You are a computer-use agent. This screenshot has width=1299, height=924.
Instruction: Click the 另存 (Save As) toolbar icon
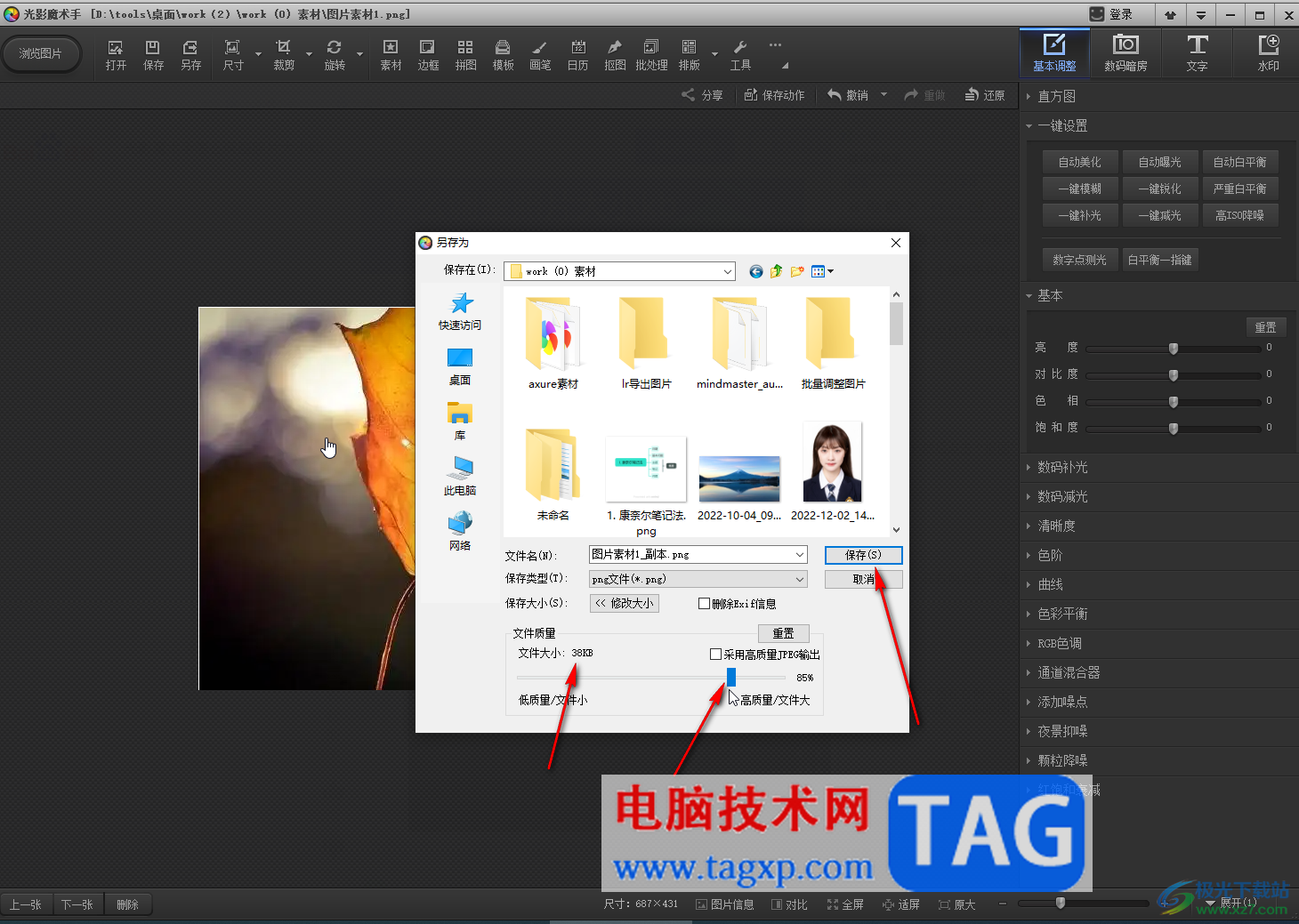click(190, 55)
